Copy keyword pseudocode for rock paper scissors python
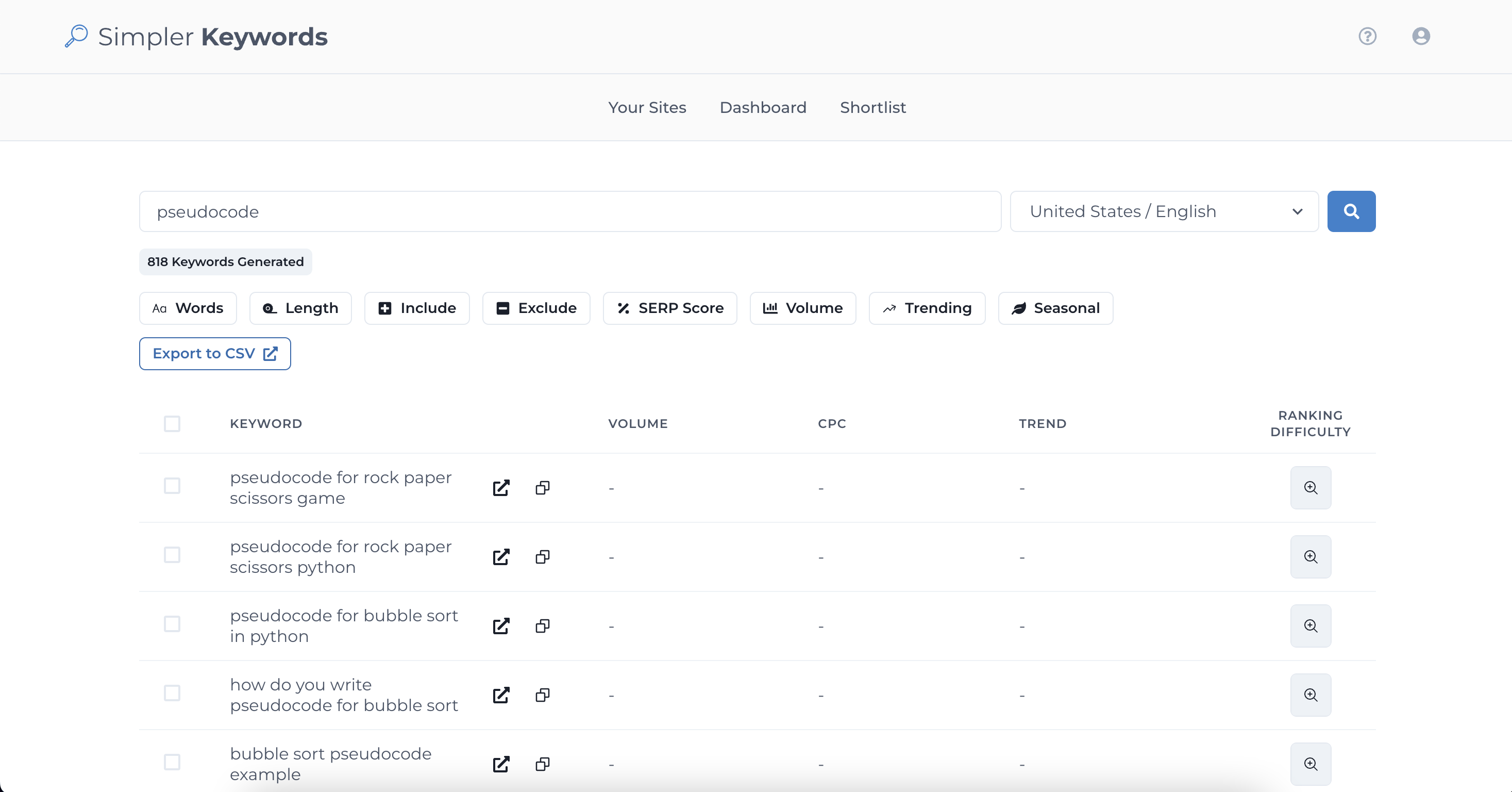1512x792 pixels. (x=542, y=556)
